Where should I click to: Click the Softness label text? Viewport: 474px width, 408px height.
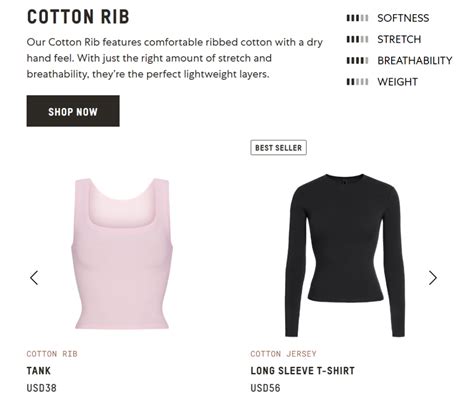tap(403, 18)
